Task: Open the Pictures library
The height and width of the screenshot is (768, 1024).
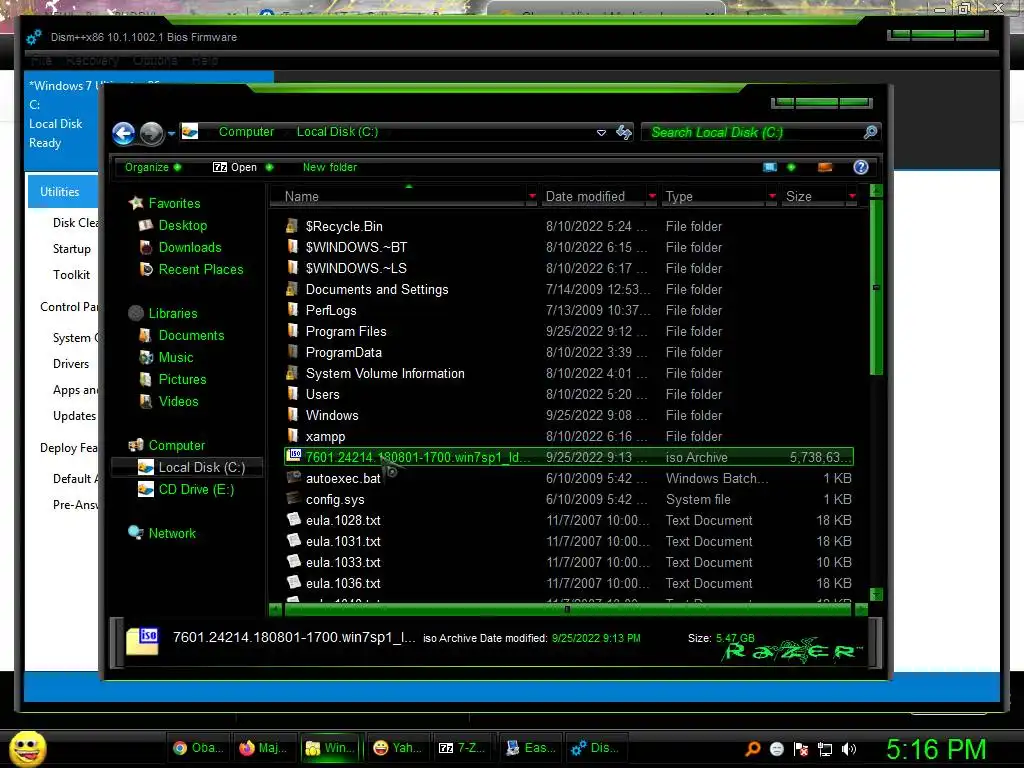Action: (x=182, y=379)
